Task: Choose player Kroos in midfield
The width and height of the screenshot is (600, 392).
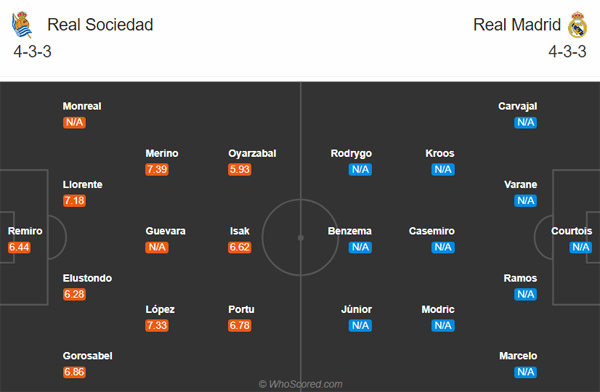Action: [440, 154]
